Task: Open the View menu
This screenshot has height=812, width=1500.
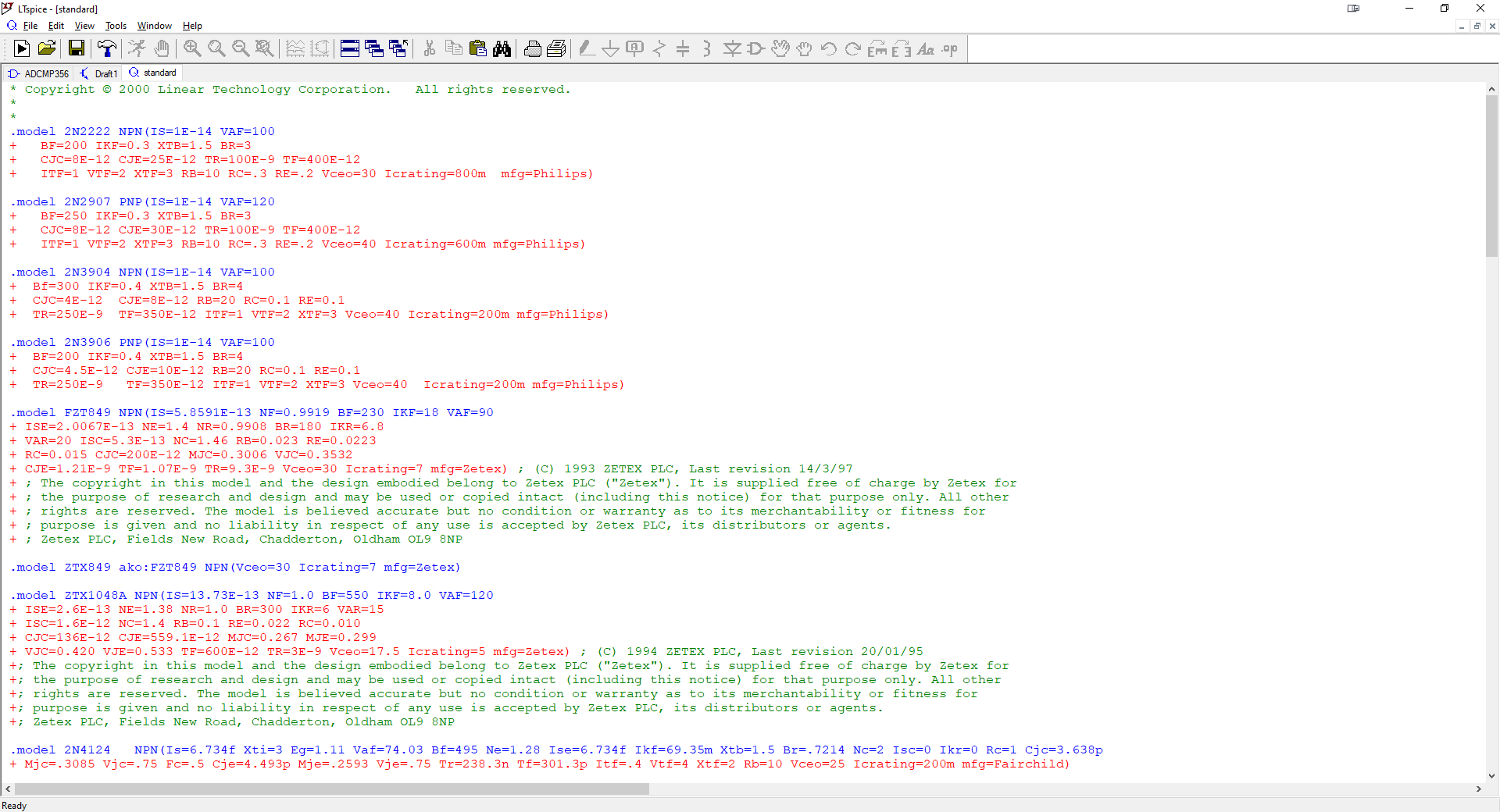Action: coord(84,26)
